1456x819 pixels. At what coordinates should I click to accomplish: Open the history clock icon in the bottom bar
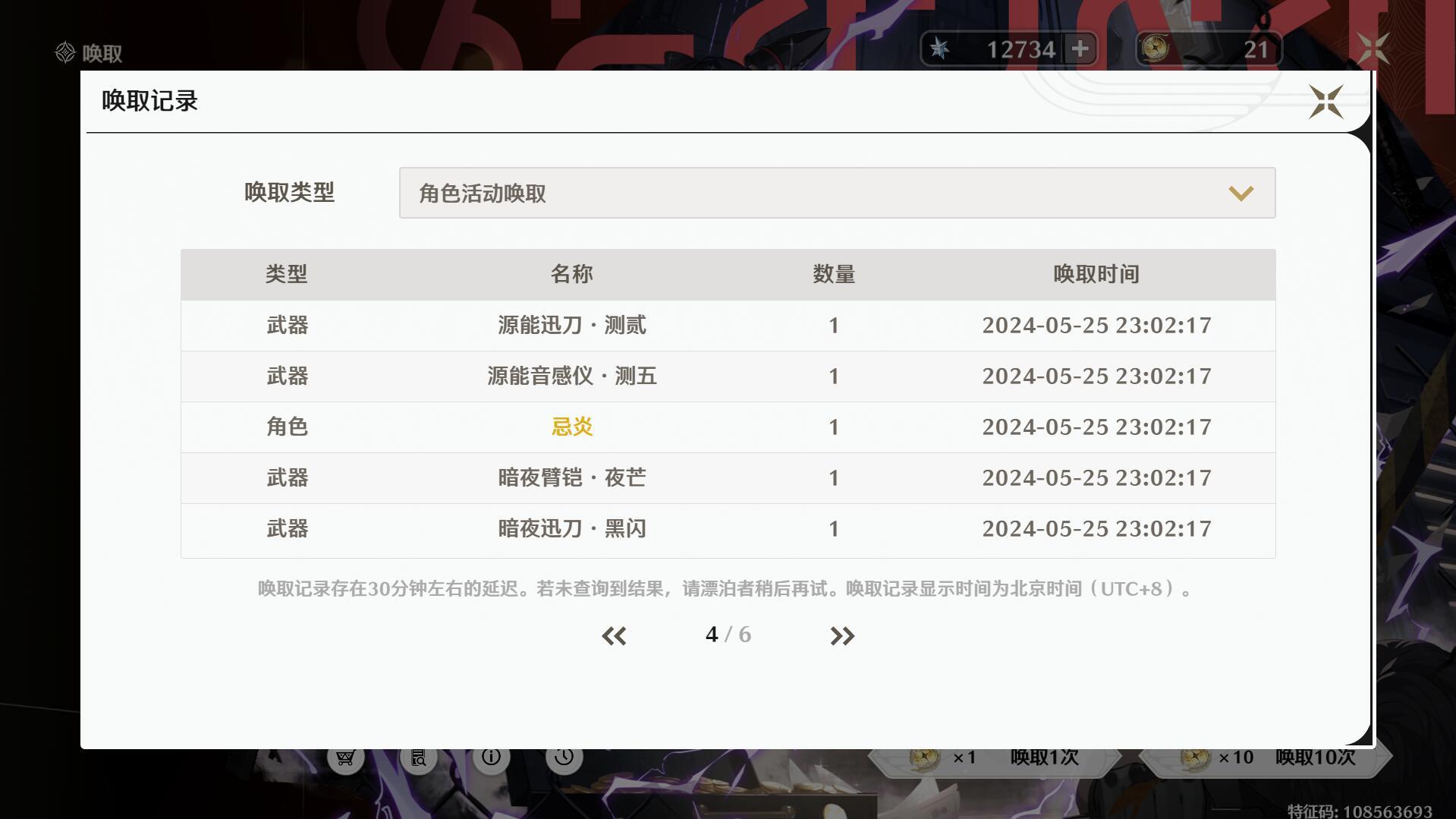tap(564, 757)
